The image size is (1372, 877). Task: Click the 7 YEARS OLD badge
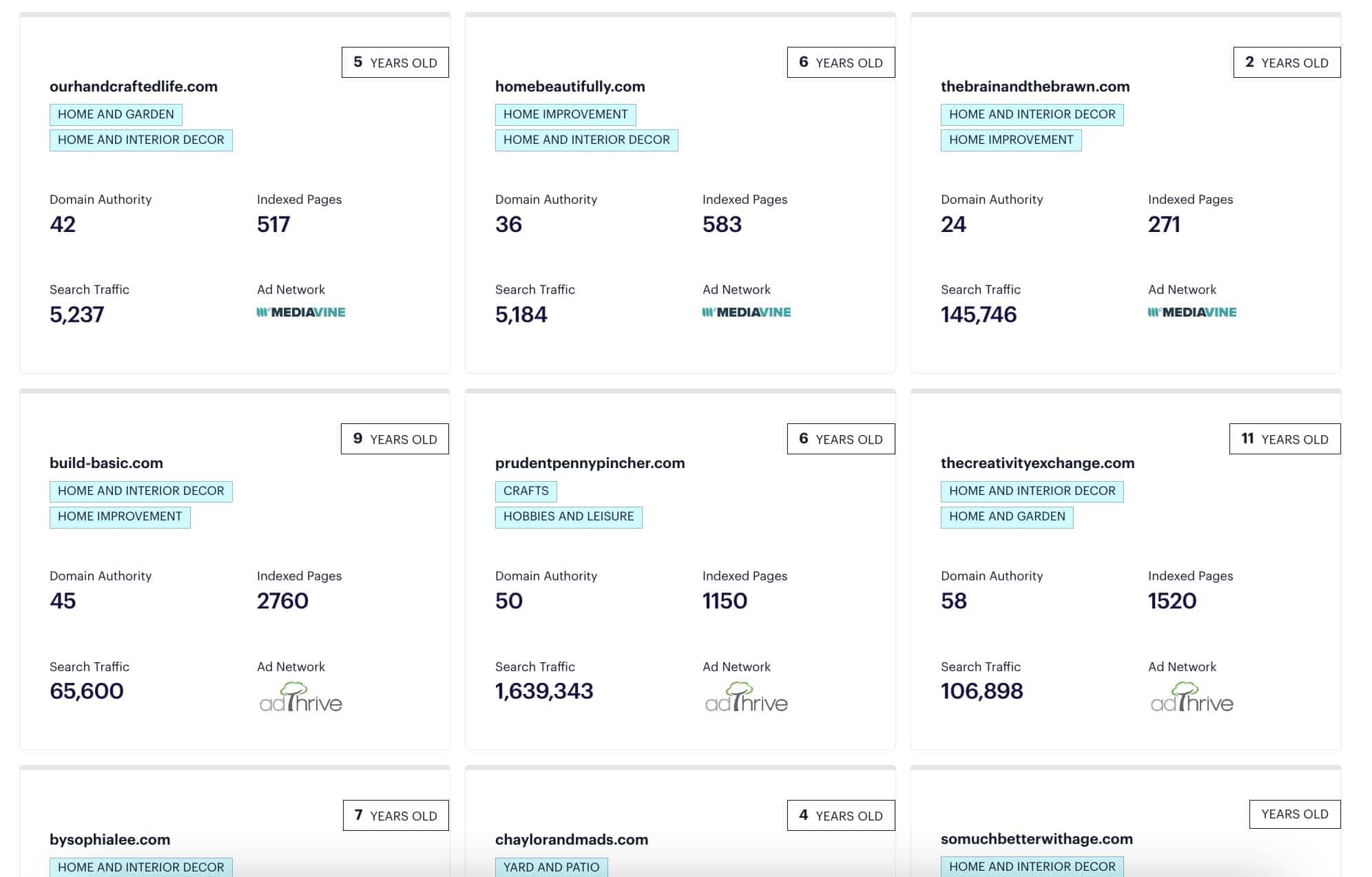[396, 816]
